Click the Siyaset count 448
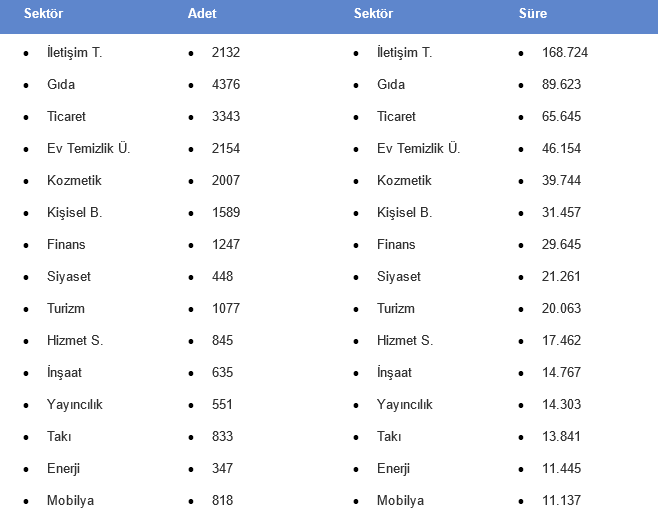 (x=222, y=276)
